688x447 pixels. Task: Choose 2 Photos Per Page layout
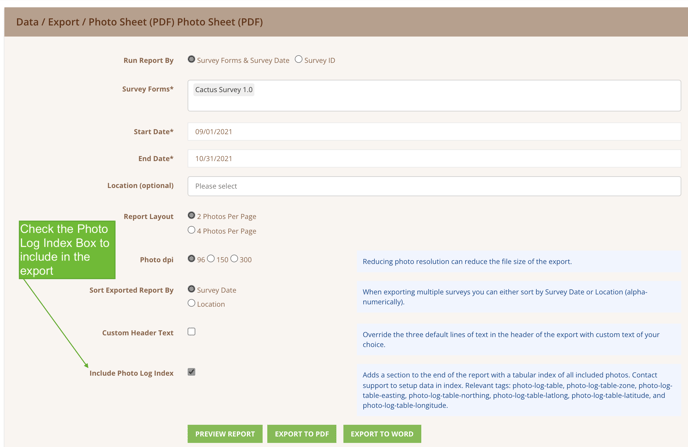[x=191, y=215]
